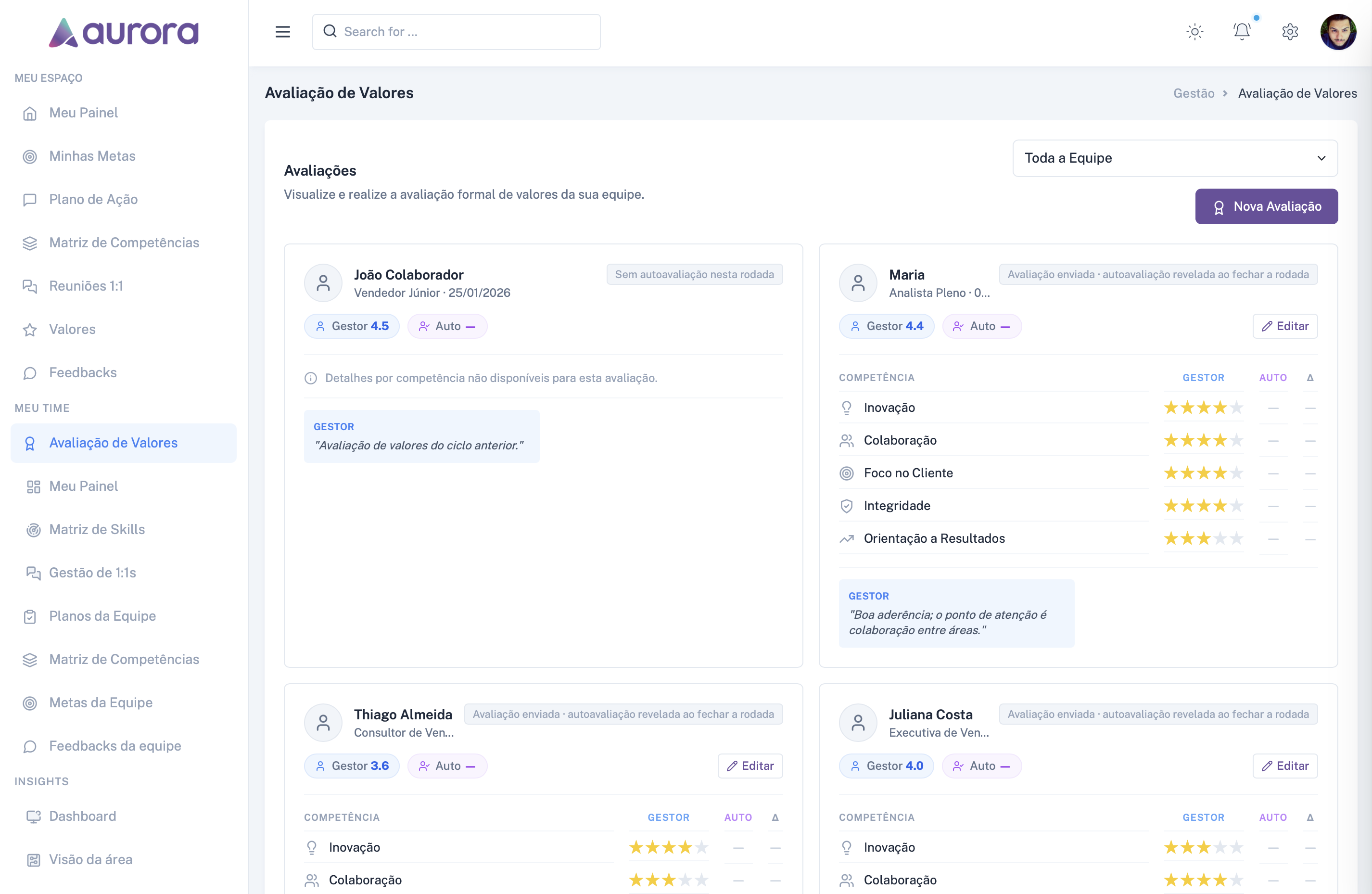Click Maria's 'Avaliação enviada' status tag
This screenshot has width=1372, height=894.
(1157, 274)
